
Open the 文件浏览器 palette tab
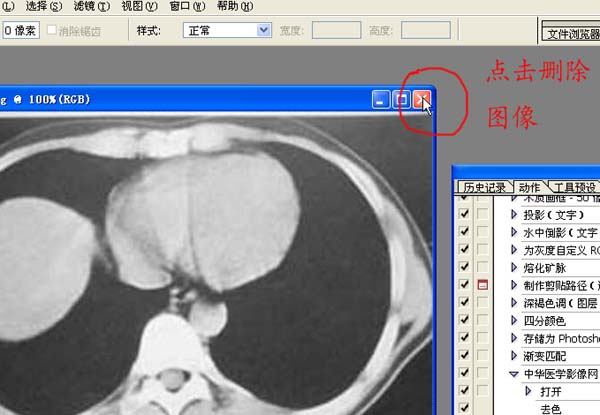tap(572, 34)
